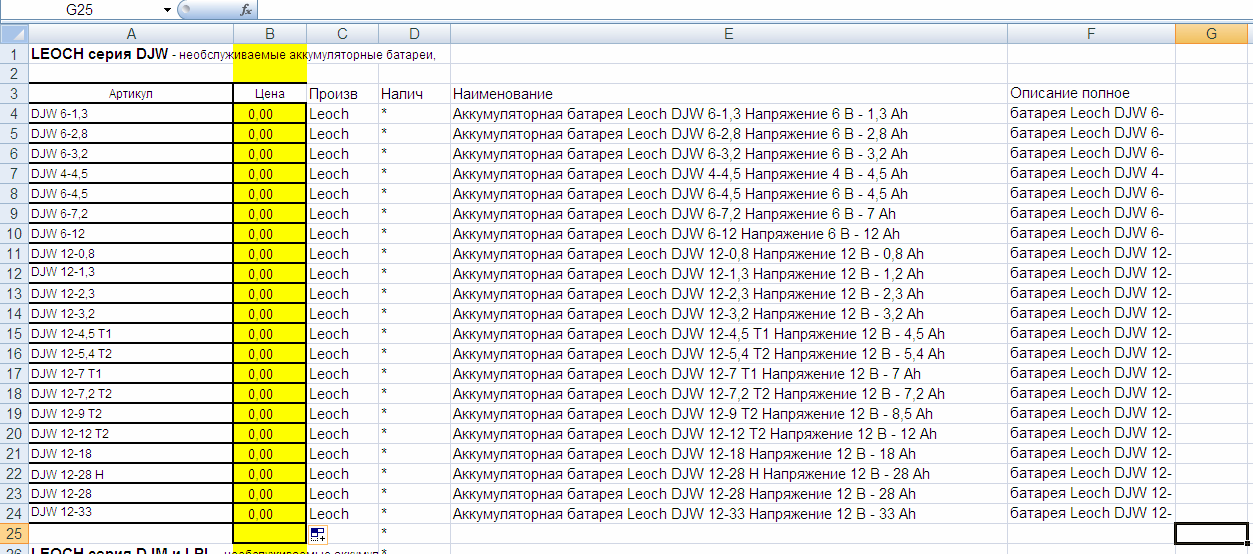Click the 0,00 price in the DJW 12-33 row

[270, 514]
